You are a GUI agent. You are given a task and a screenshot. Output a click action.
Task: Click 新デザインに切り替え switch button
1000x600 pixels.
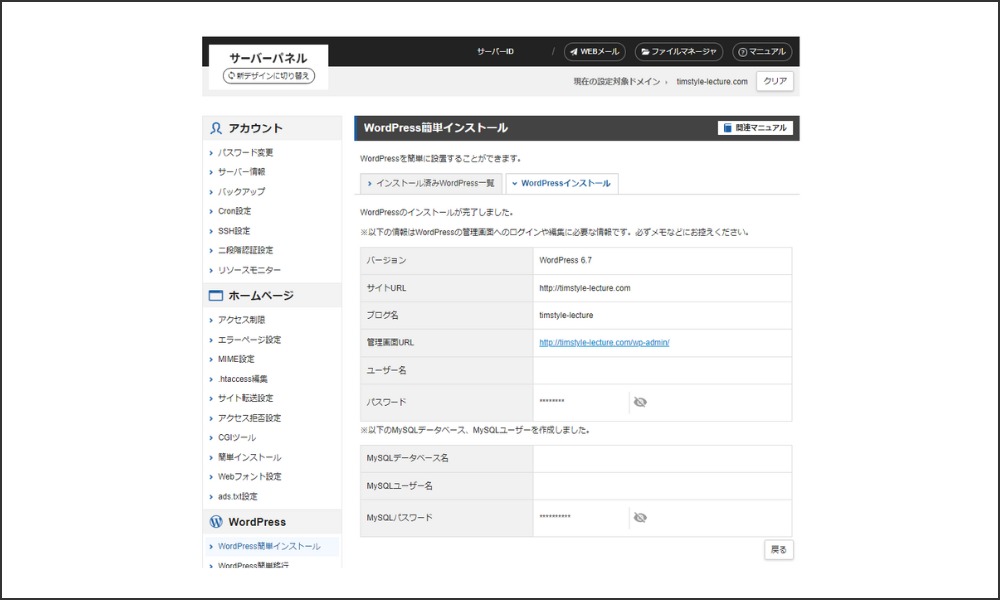coord(268,76)
